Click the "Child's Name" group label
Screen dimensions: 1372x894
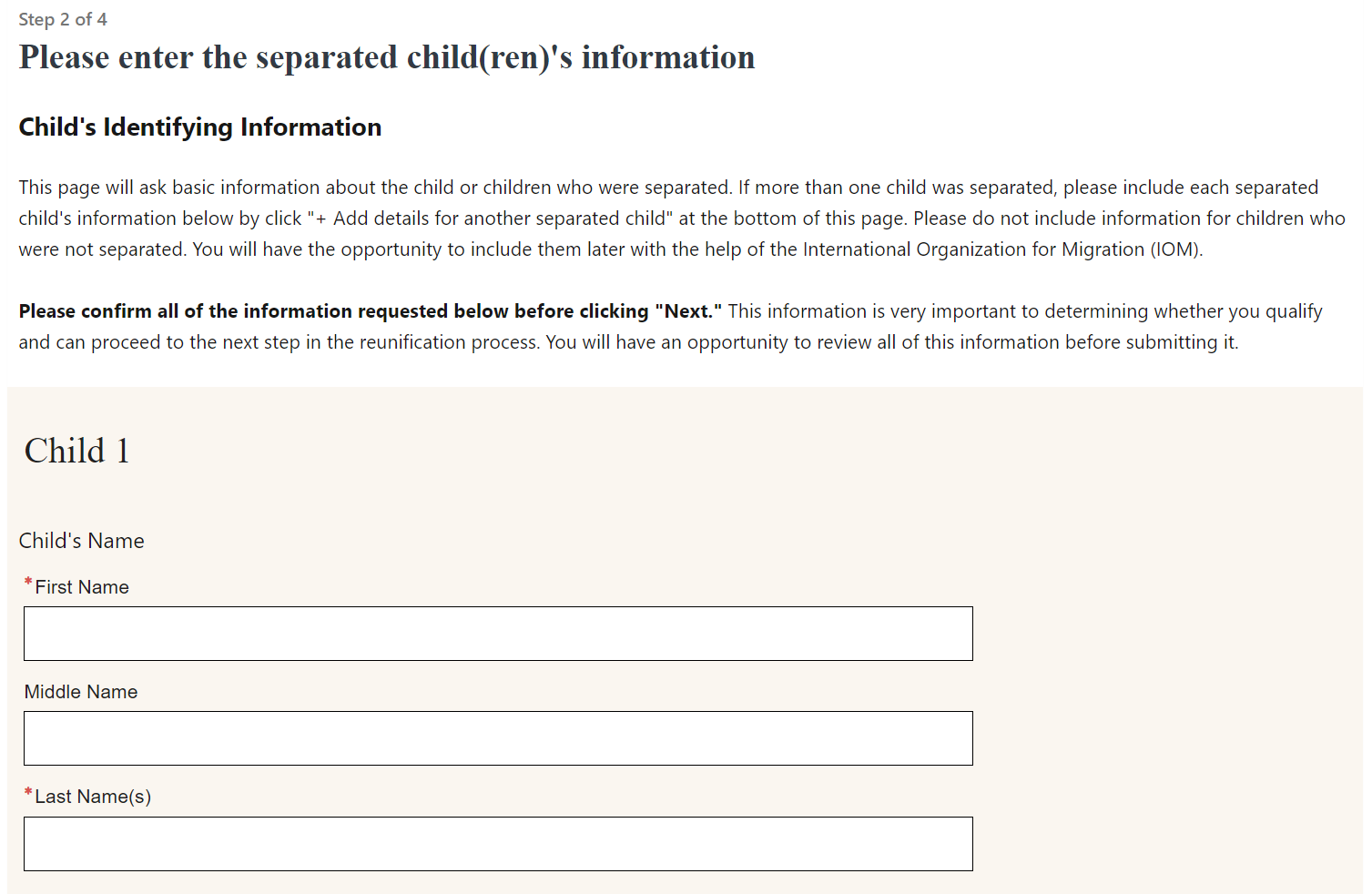pyautogui.click(x=82, y=541)
